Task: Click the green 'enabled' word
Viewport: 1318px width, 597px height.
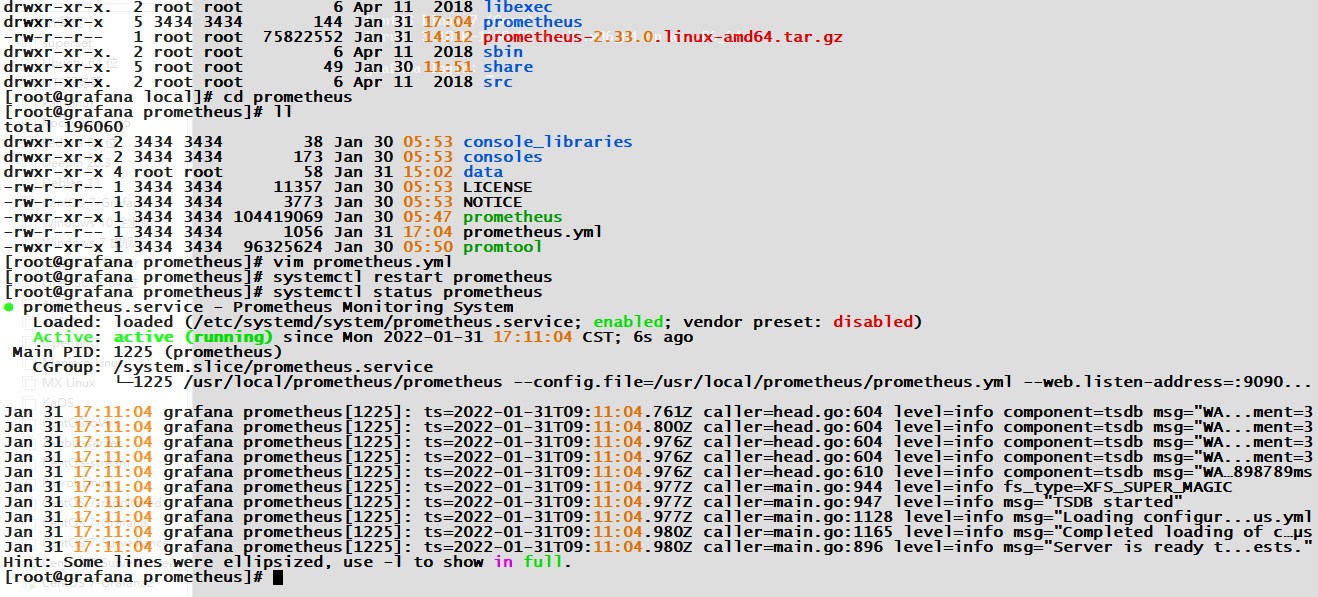Action: pos(628,322)
